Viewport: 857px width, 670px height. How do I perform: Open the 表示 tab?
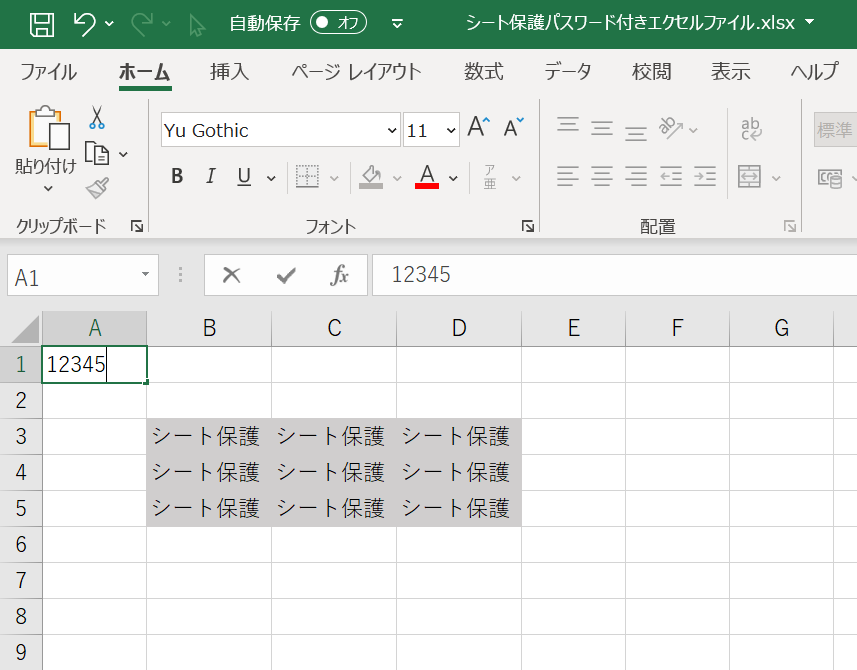pyautogui.click(x=731, y=72)
